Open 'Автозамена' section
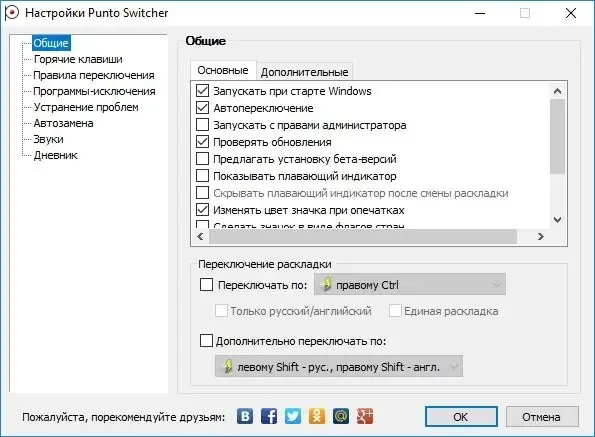The height and width of the screenshot is (437, 595). [63, 123]
